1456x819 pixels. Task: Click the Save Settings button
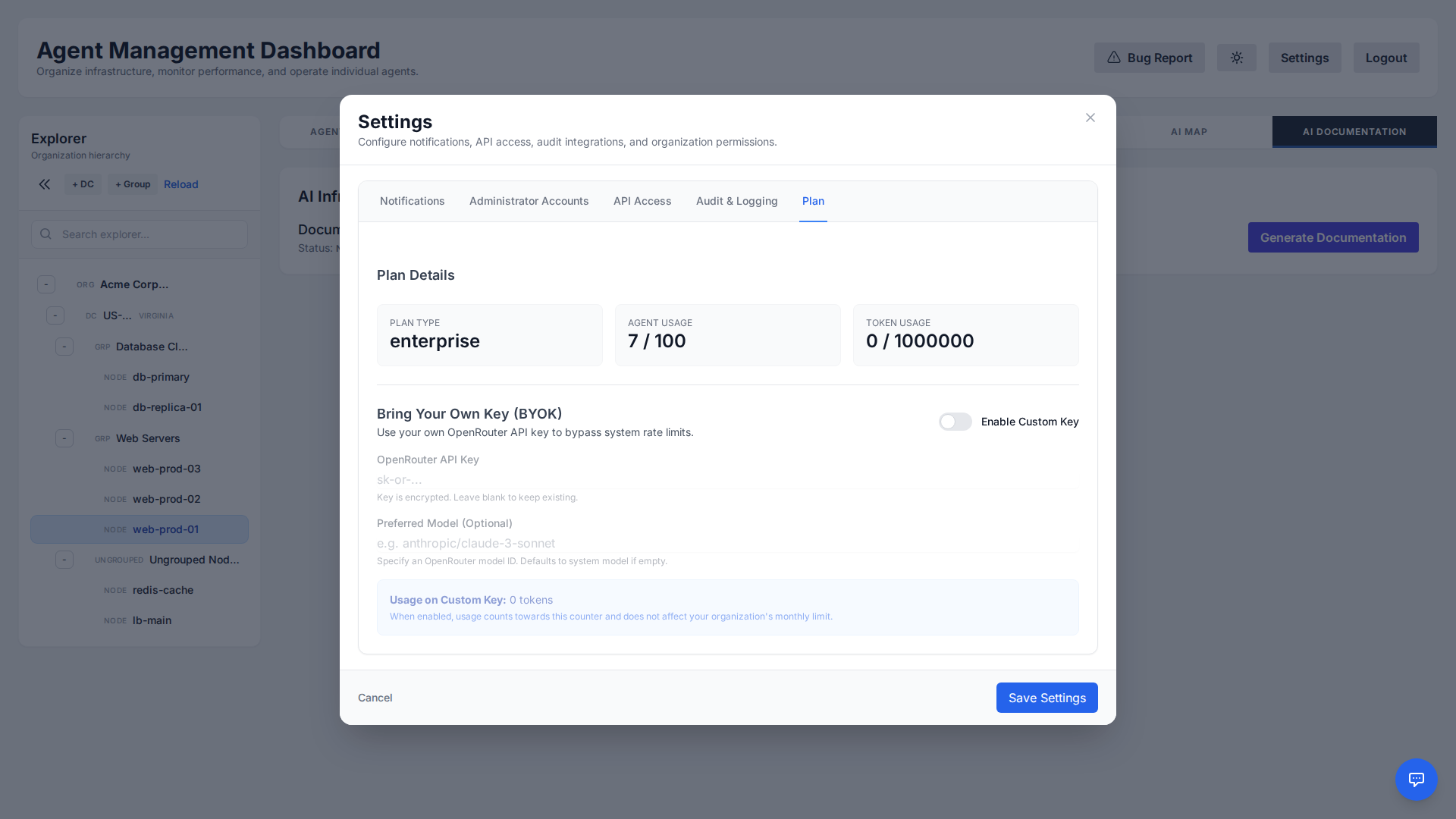[1046, 698]
